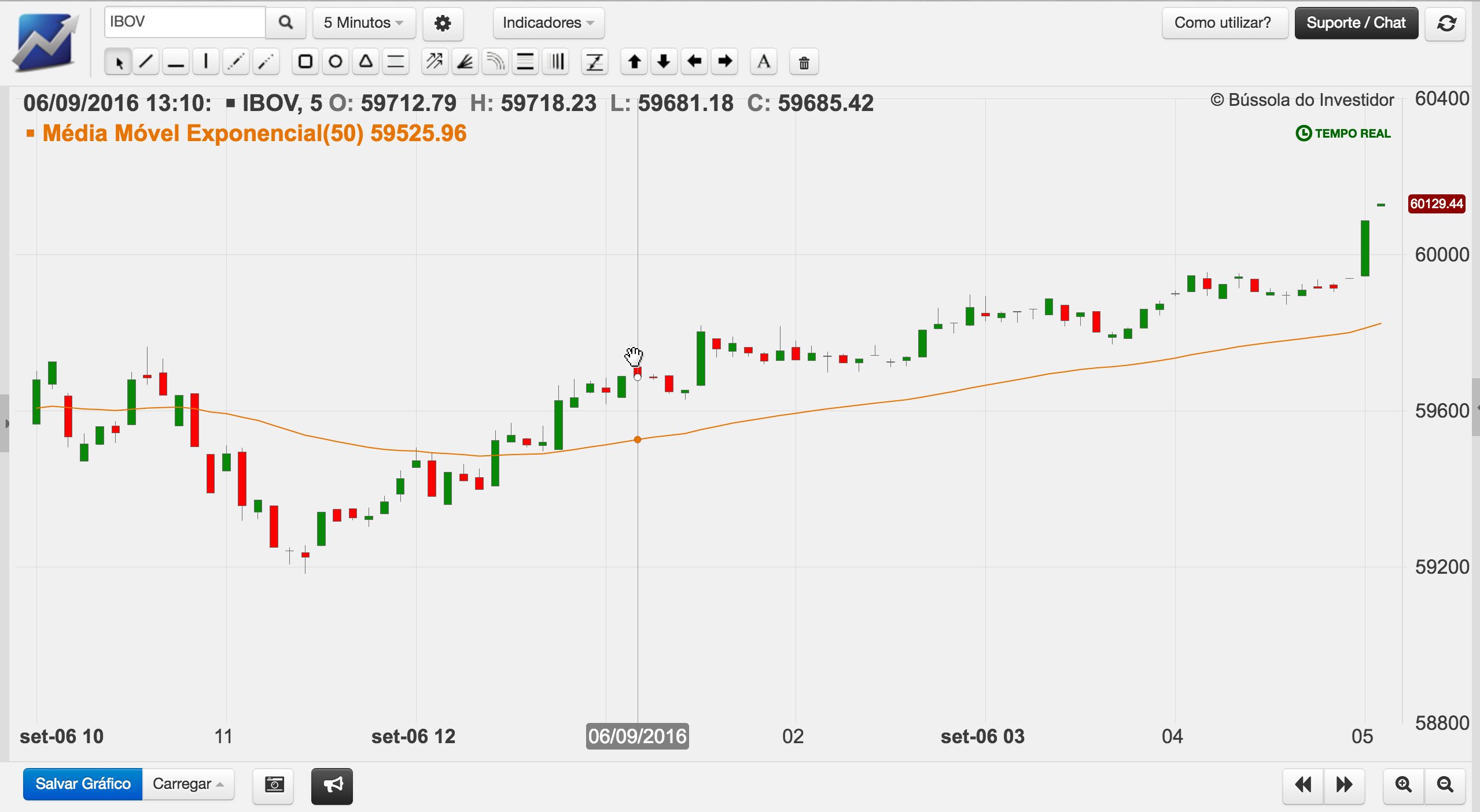This screenshot has width=1480, height=812.
Task: Zoom in on the chart
Action: pos(1404,785)
